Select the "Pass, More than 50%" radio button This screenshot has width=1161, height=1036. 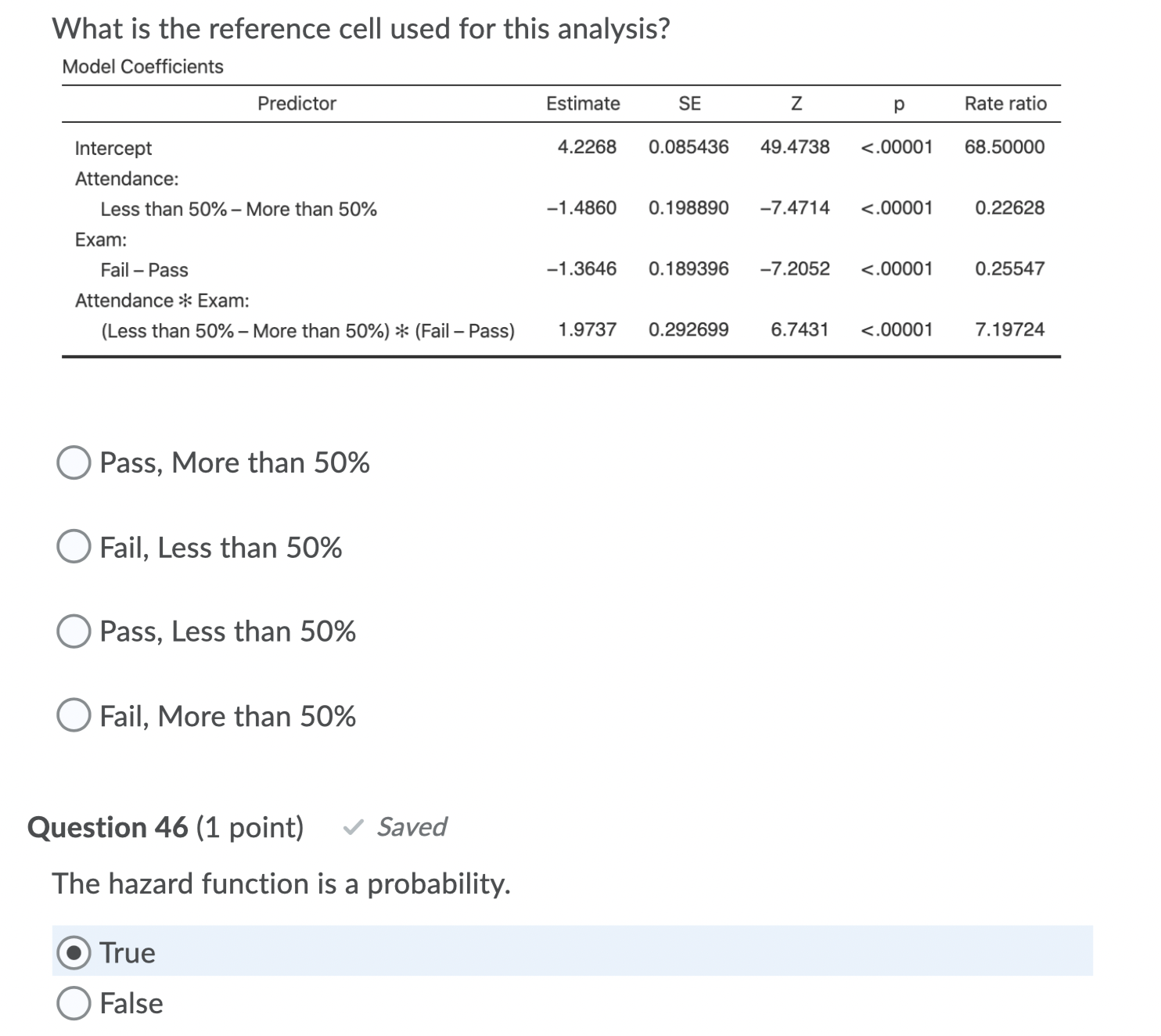pos(74,462)
